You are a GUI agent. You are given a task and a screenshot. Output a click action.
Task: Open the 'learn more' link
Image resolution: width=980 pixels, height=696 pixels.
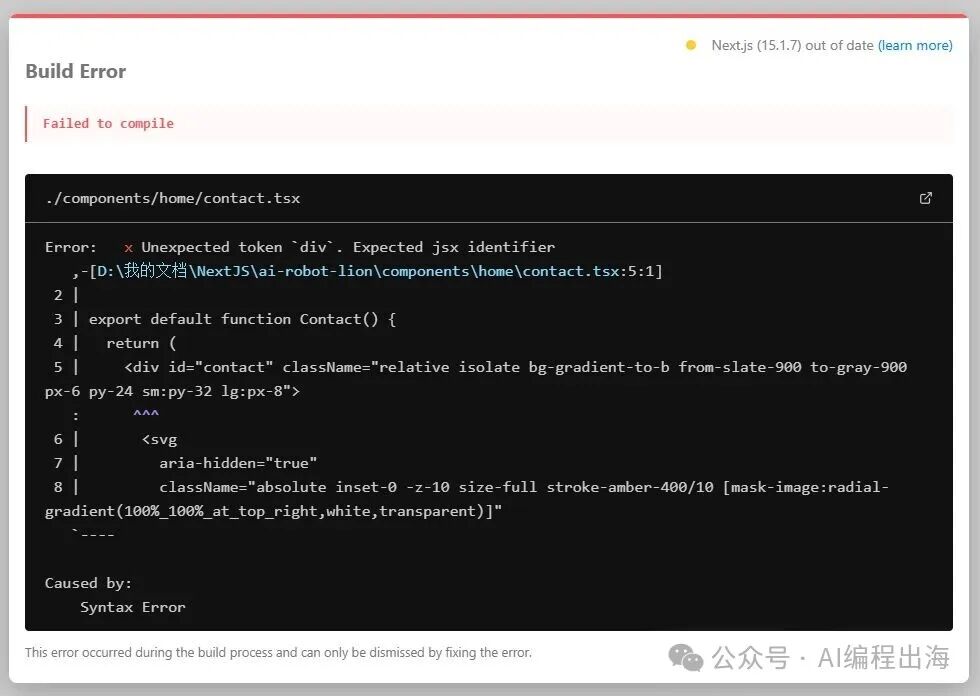point(914,45)
